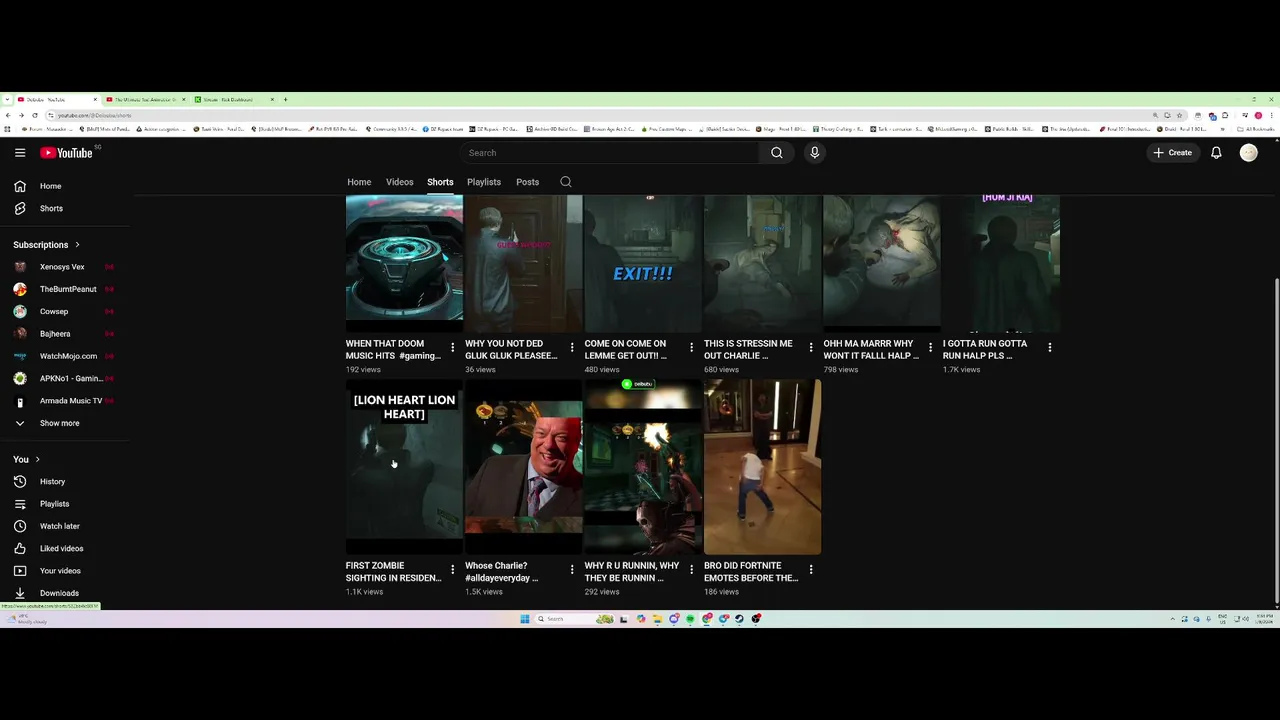Show hidden system tray icons chevron
Screen dimensions: 1280x720
[1172, 619]
